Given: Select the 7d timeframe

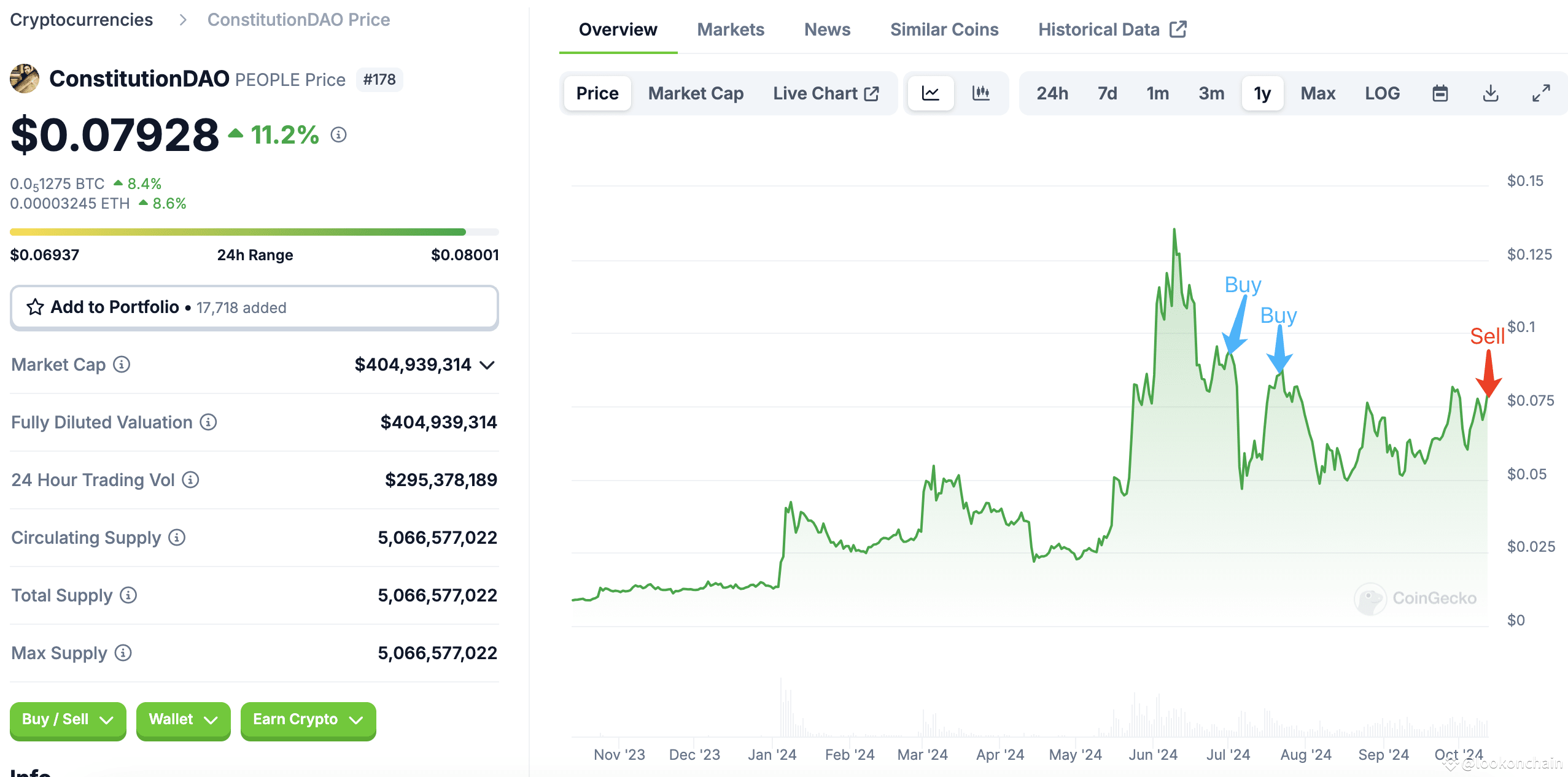Looking at the screenshot, I should 1106,93.
